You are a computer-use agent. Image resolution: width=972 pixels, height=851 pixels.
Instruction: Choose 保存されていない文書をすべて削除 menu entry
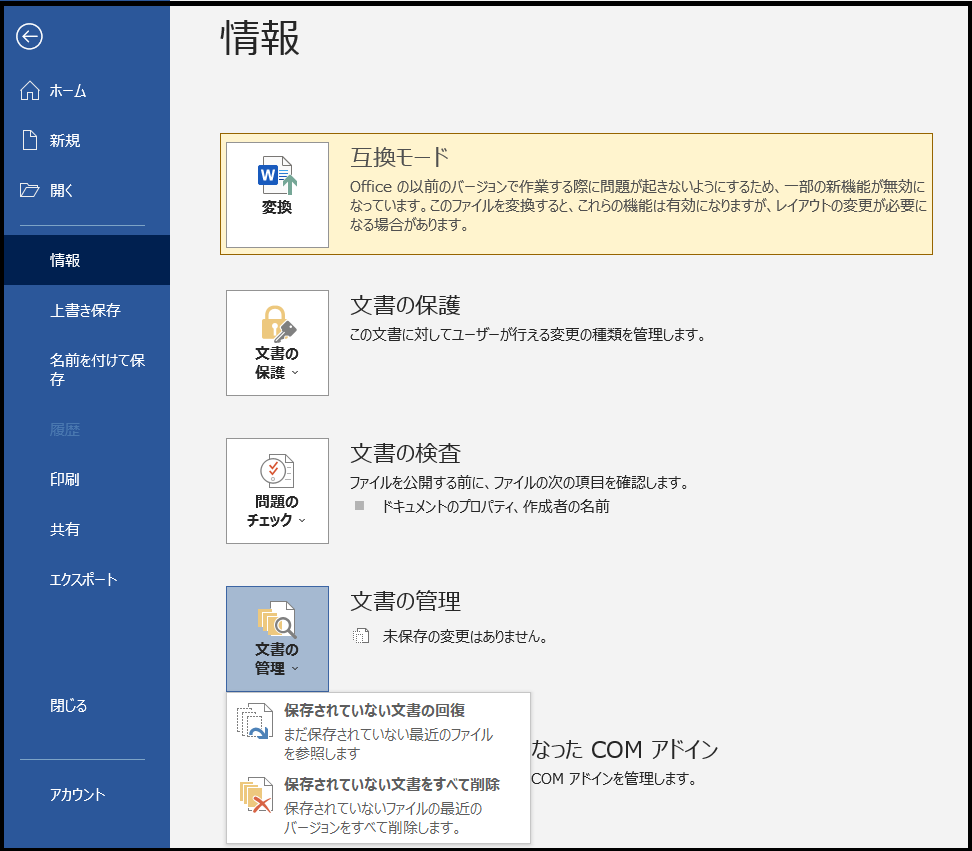[391, 785]
